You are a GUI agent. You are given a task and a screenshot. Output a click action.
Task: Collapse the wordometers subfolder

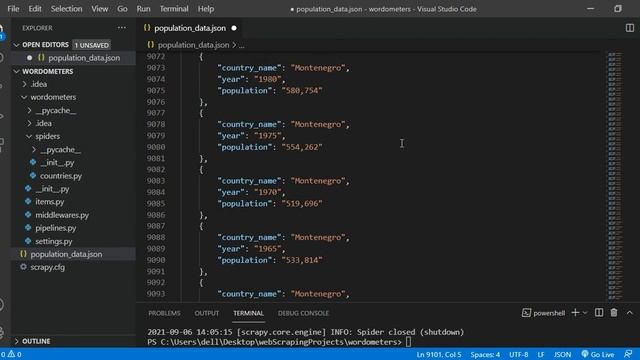click(x=24, y=97)
